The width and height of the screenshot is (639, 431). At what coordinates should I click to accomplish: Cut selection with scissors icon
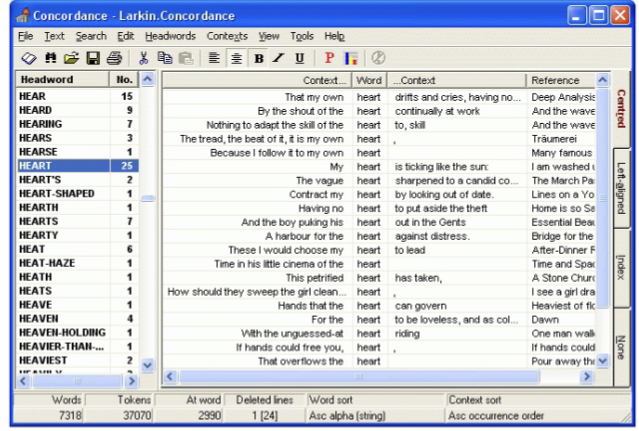tap(143, 58)
